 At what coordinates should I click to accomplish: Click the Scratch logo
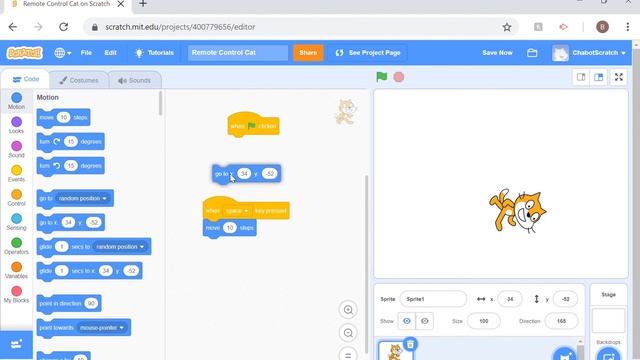point(24,53)
